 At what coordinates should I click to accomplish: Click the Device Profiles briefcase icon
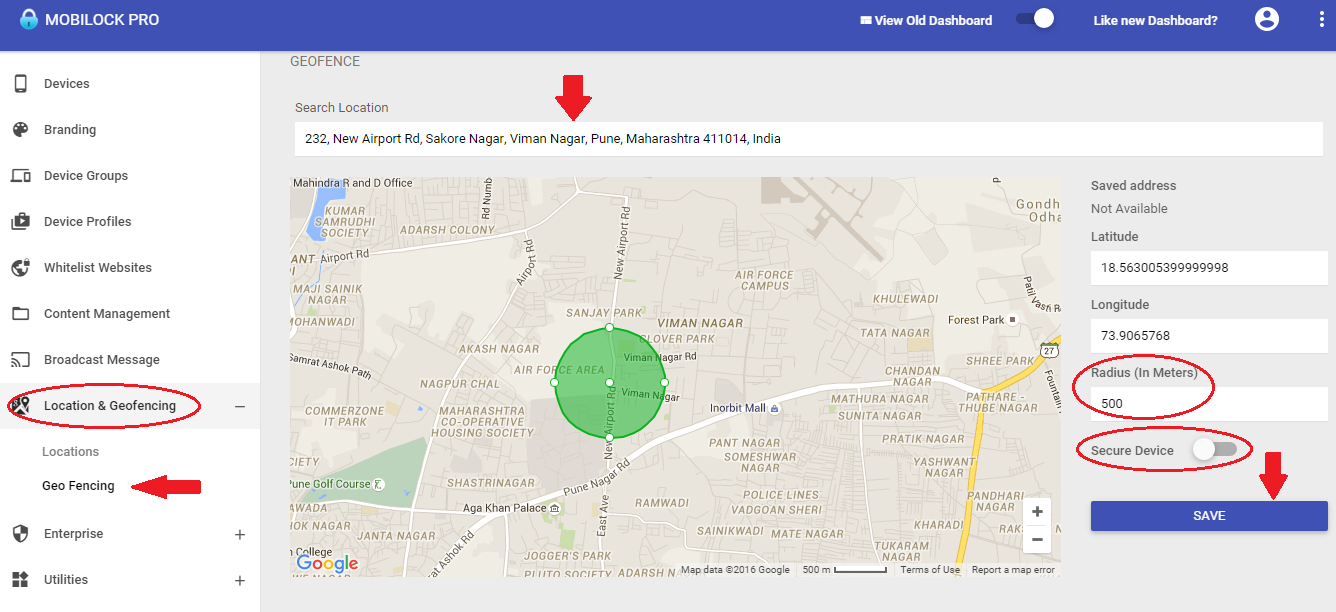[20, 222]
